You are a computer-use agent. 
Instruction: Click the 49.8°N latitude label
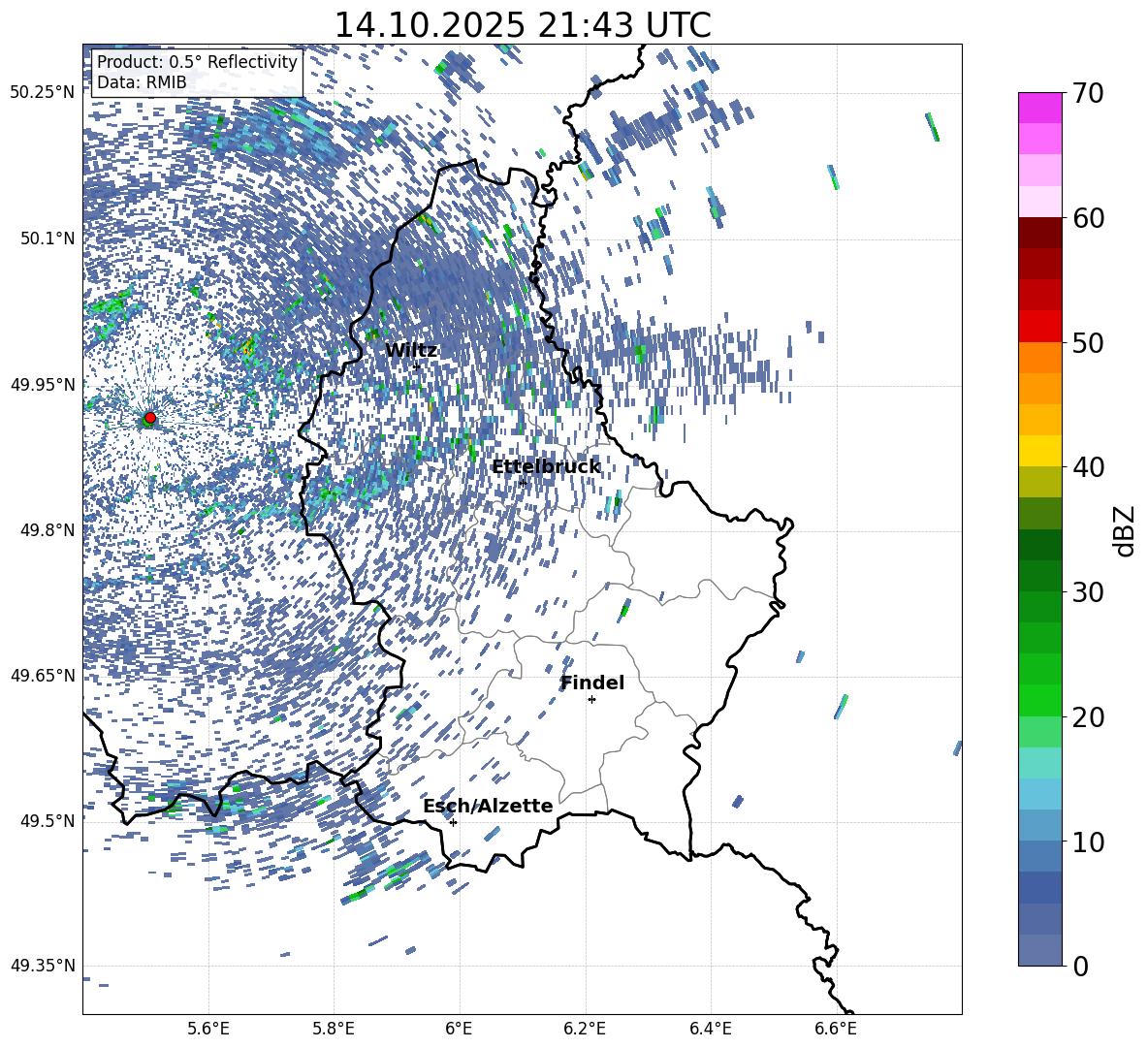point(48,530)
